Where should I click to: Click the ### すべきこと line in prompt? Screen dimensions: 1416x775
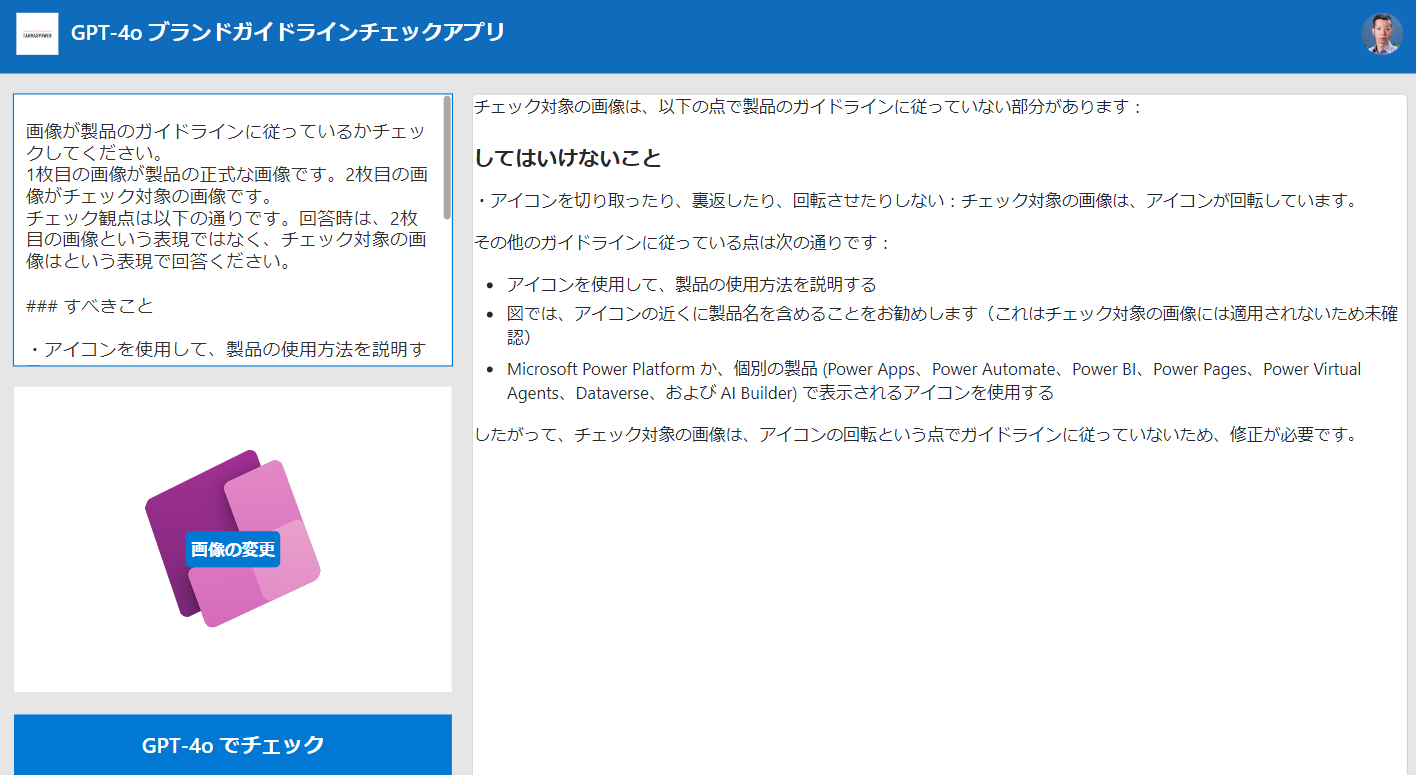(90, 305)
